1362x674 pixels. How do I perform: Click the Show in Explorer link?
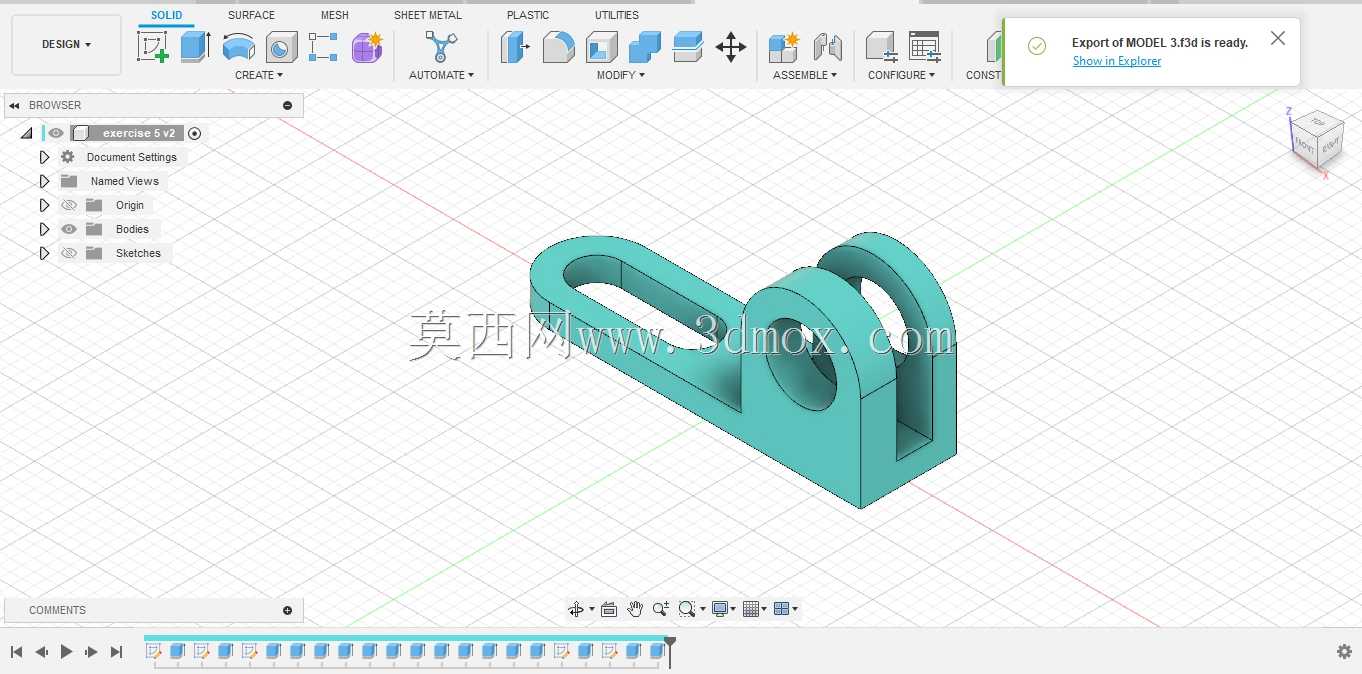click(x=1117, y=61)
